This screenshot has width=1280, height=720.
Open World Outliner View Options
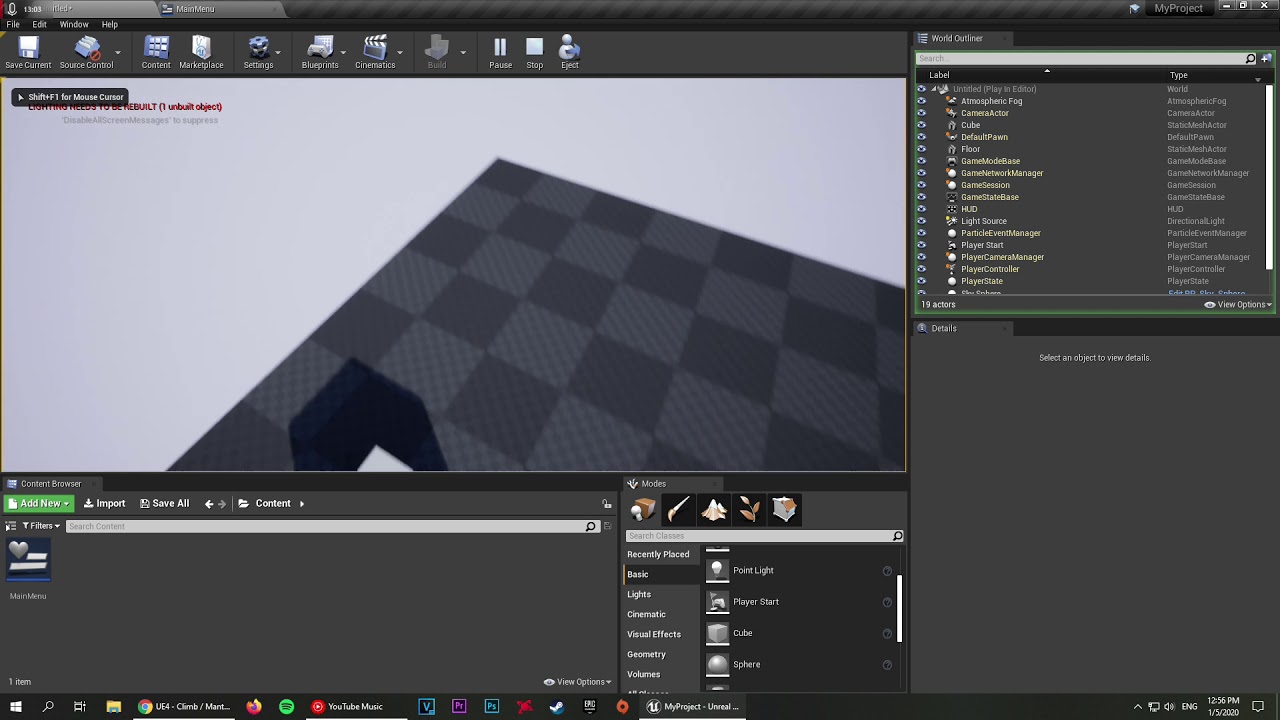click(1238, 305)
